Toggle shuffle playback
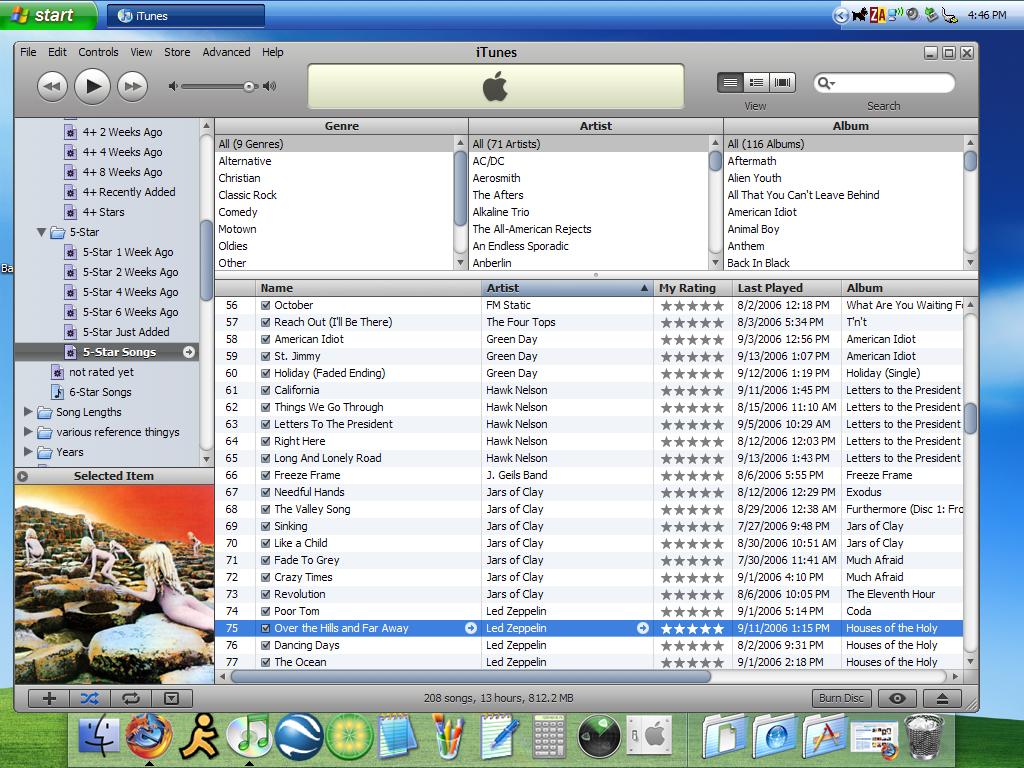Screen dimensions: 1024x768 pos(89,698)
